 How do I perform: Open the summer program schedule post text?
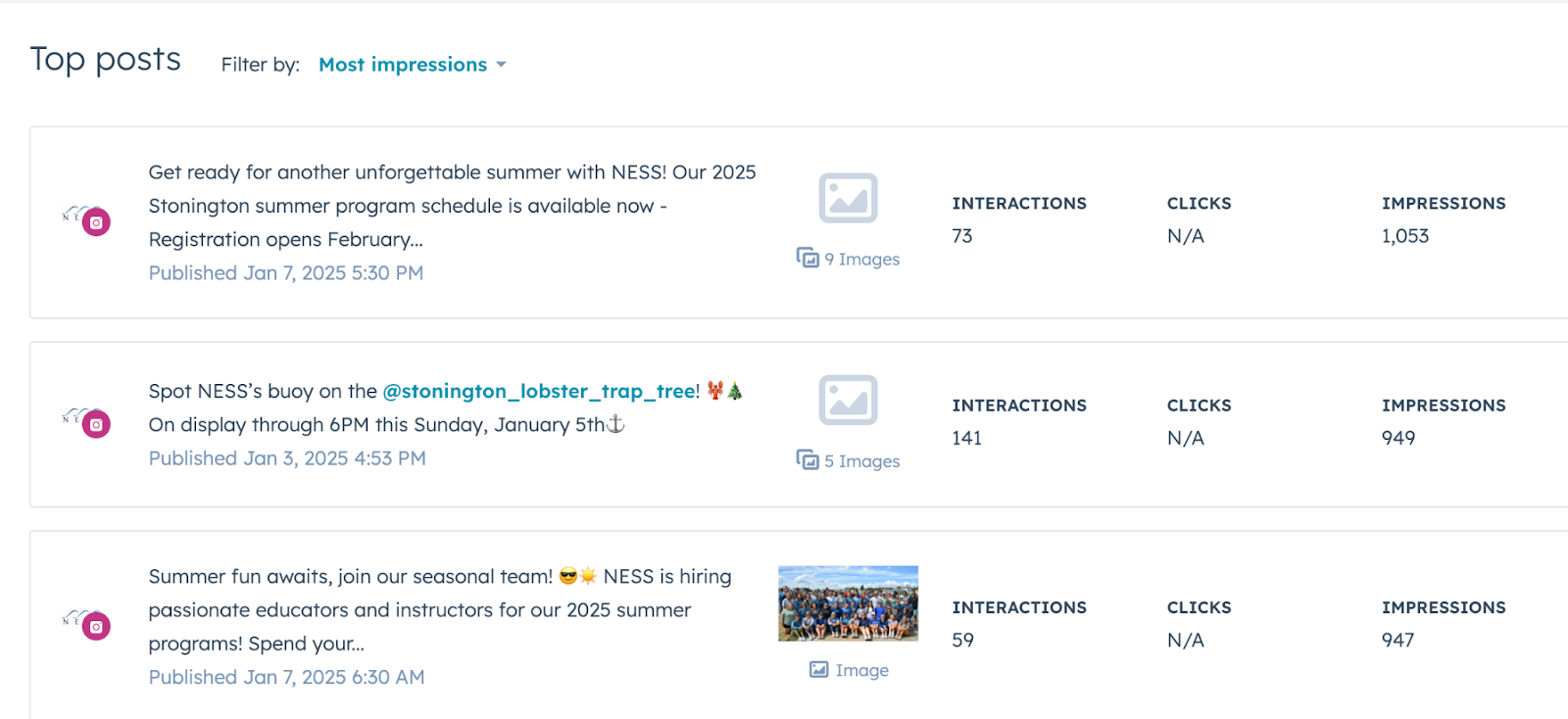[x=452, y=206]
